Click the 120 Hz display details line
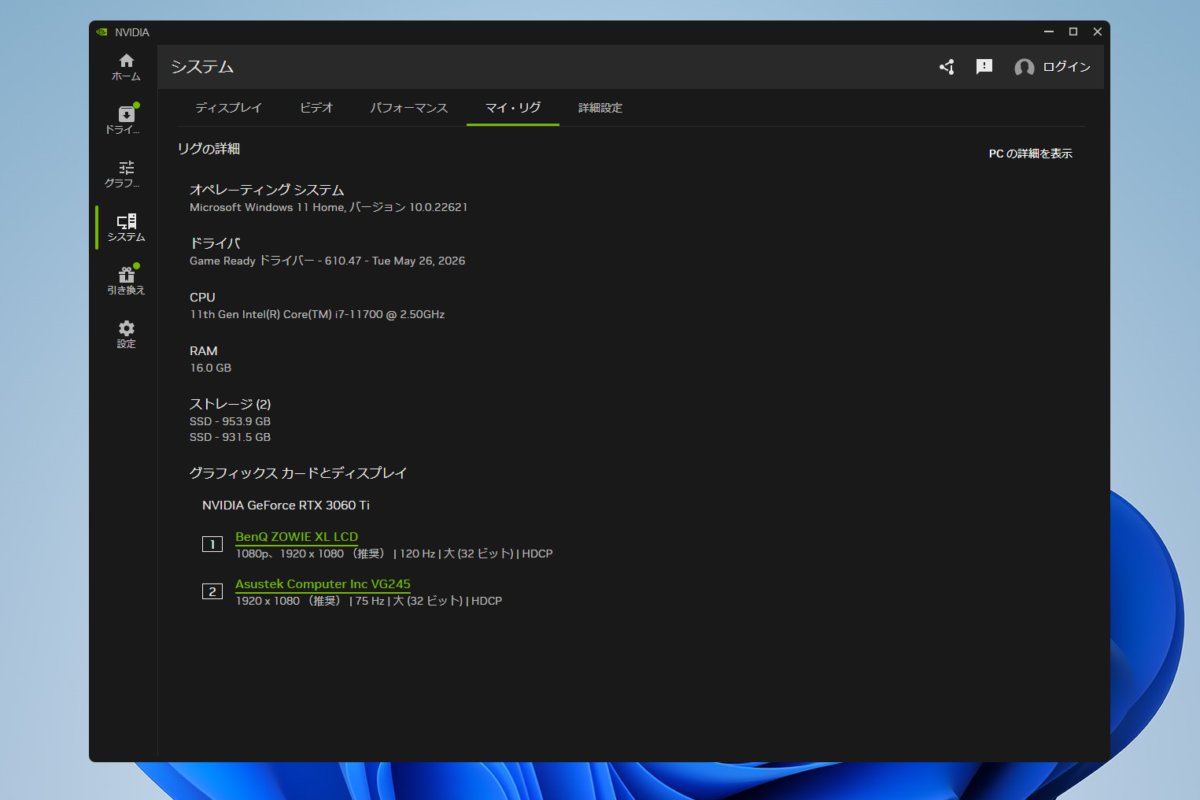Image resolution: width=1200 pixels, height=800 pixels. [394, 553]
